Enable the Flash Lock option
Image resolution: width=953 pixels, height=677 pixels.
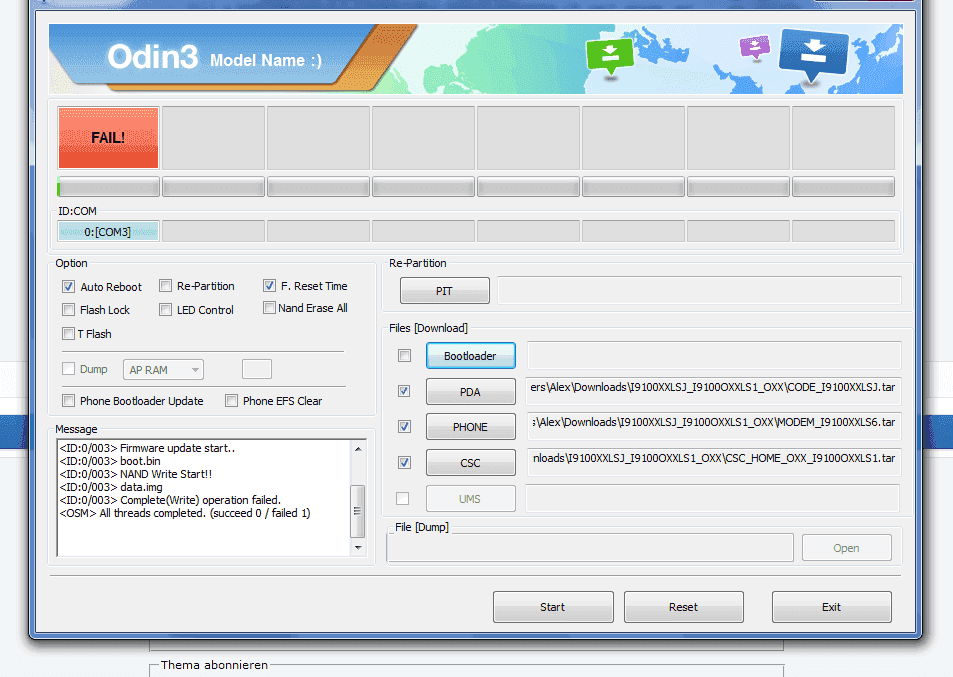pyautogui.click(x=68, y=310)
